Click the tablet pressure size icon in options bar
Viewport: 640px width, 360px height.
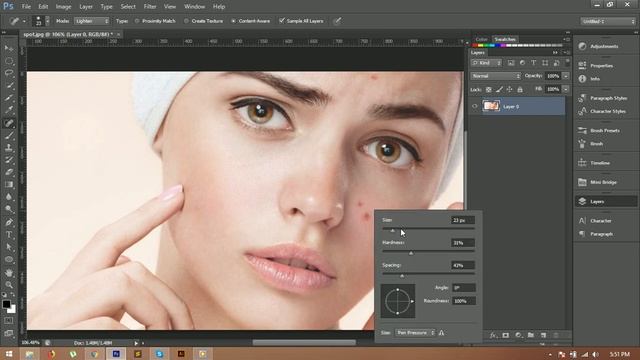[x=337, y=21]
